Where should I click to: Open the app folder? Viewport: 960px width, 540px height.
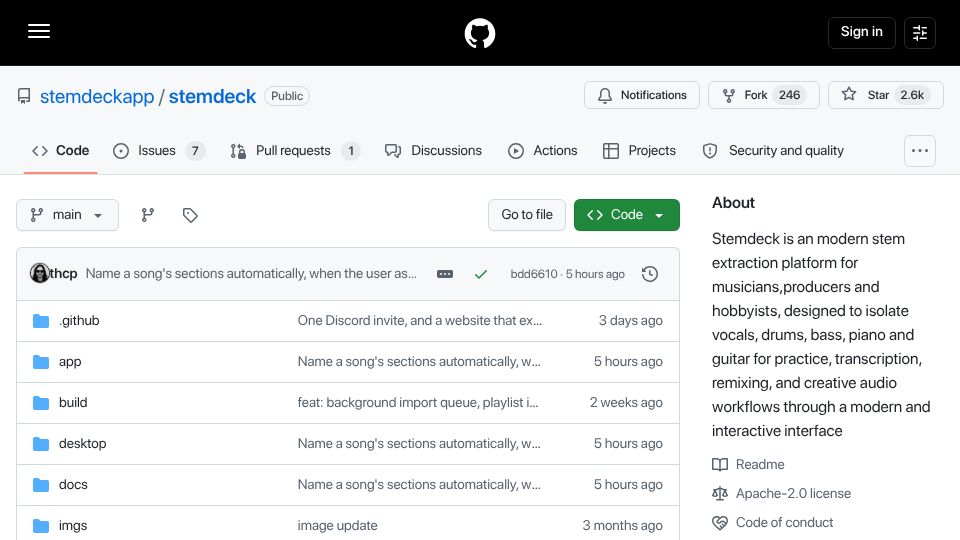pos(70,362)
